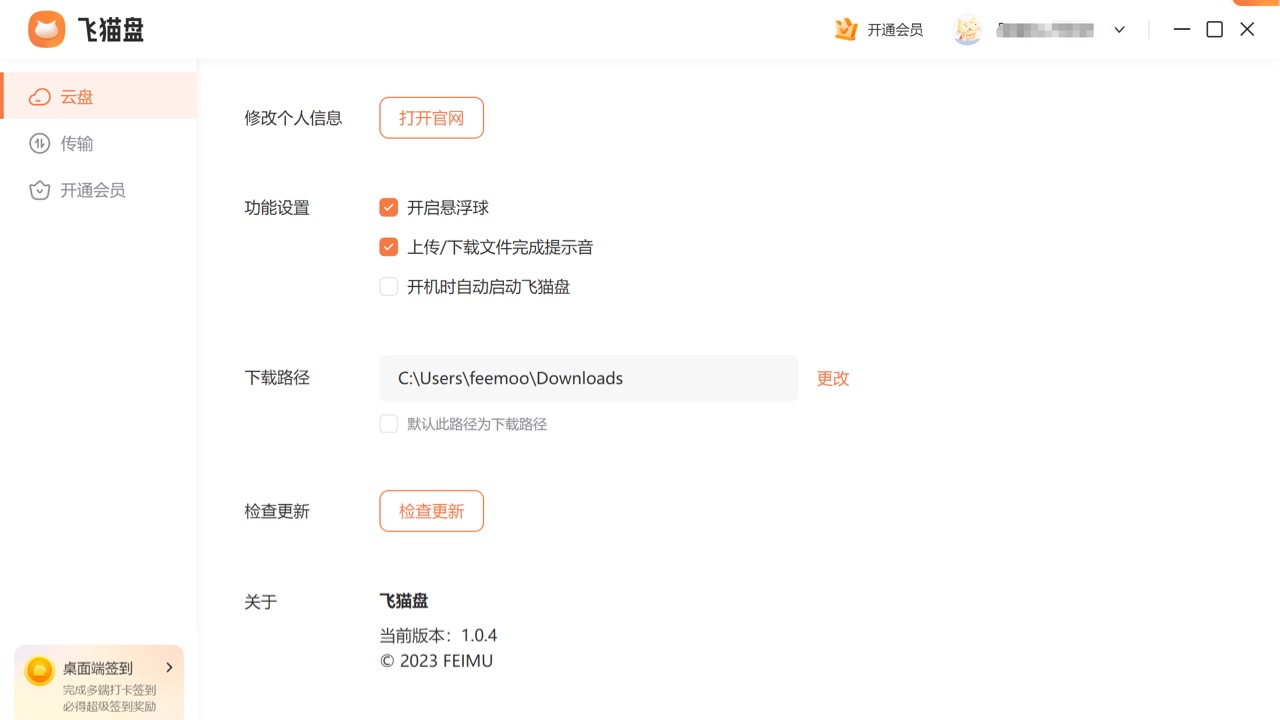
Task: Click 更改 to change download path
Action: tap(832, 378)
